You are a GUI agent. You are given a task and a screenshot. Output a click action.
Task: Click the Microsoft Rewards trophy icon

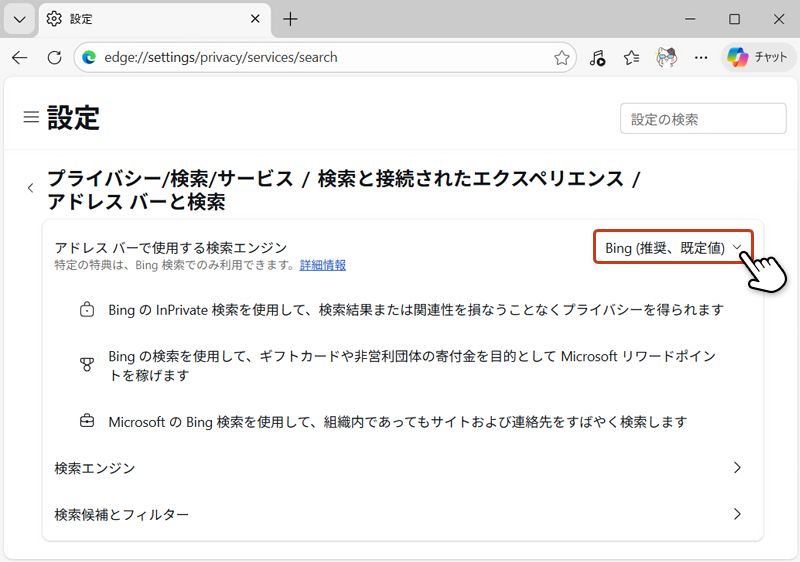tap(87, 364)
